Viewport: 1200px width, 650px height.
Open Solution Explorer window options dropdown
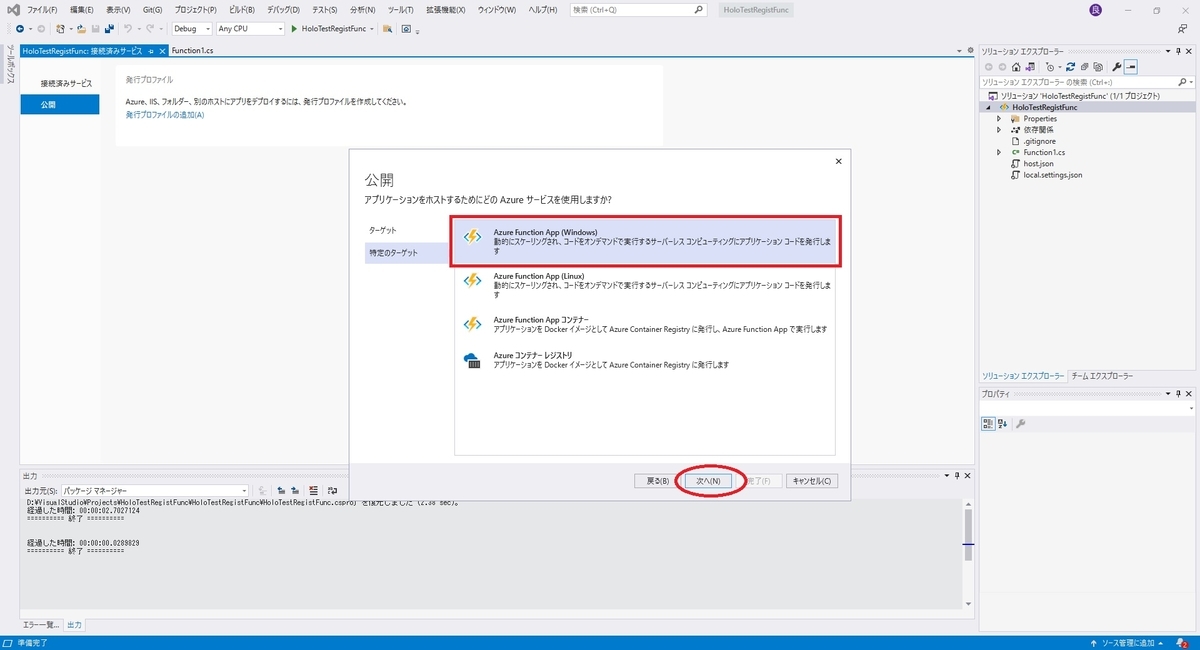point(1167,51)
